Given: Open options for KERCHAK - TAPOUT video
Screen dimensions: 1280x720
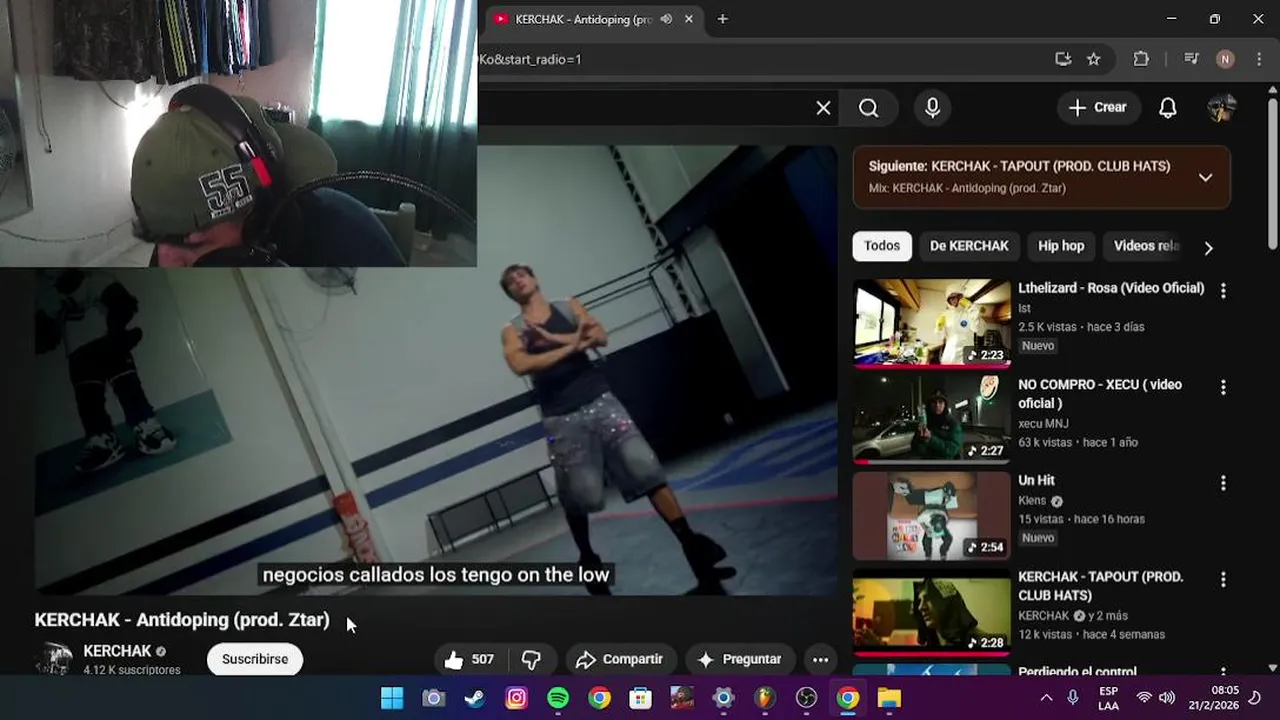Looking at the screenshot, I should [1222, 579].
